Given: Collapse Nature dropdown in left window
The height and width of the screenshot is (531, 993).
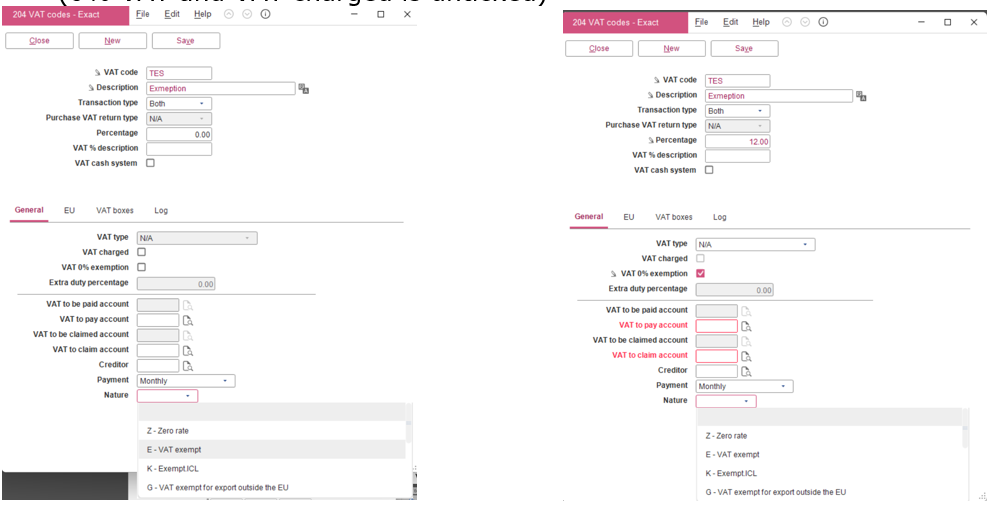Looking at the screenshot, I should click(168, 396).
